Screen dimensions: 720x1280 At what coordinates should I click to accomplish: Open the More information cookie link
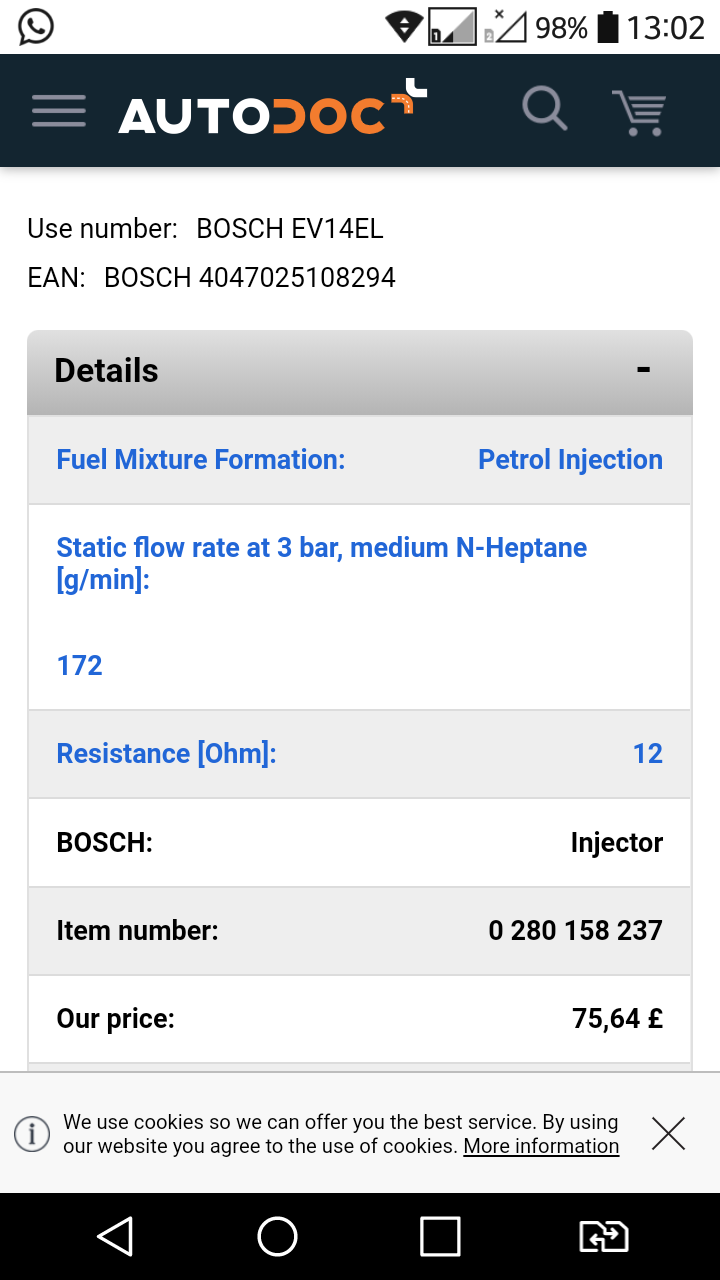tap(541, 1146)
